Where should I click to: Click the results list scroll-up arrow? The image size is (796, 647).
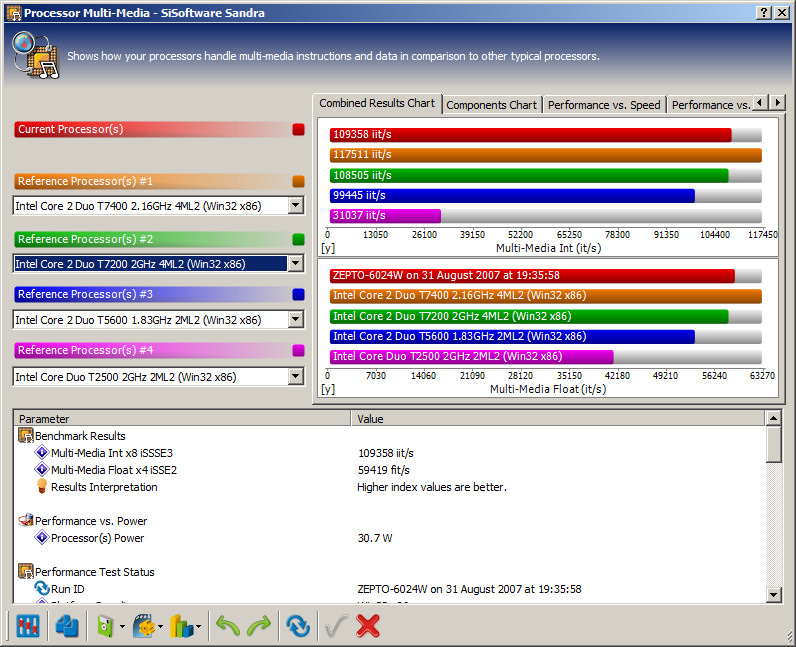click(773, 418)
